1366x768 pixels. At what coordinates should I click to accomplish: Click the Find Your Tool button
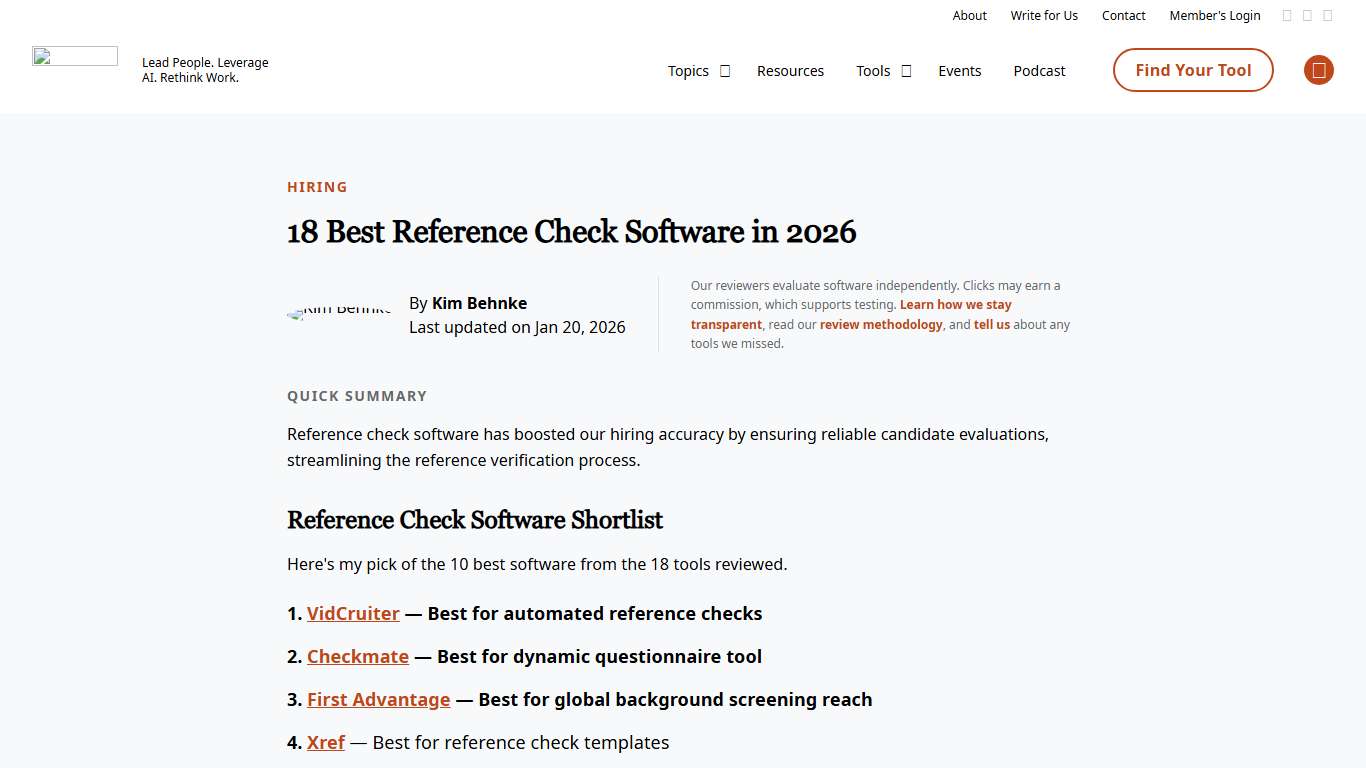point(1192,70)
